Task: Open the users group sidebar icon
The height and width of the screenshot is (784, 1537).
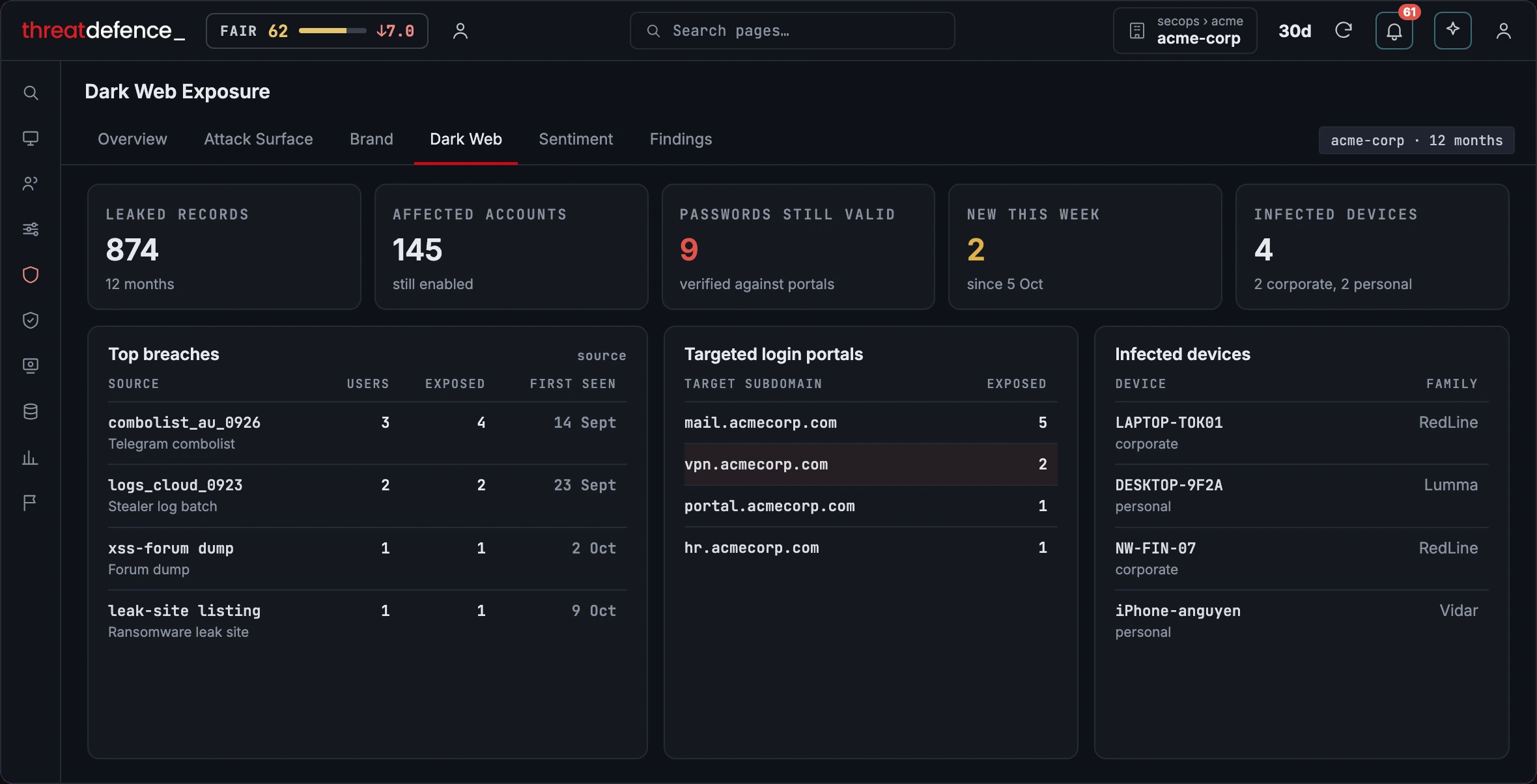Action: pos(31,184)
